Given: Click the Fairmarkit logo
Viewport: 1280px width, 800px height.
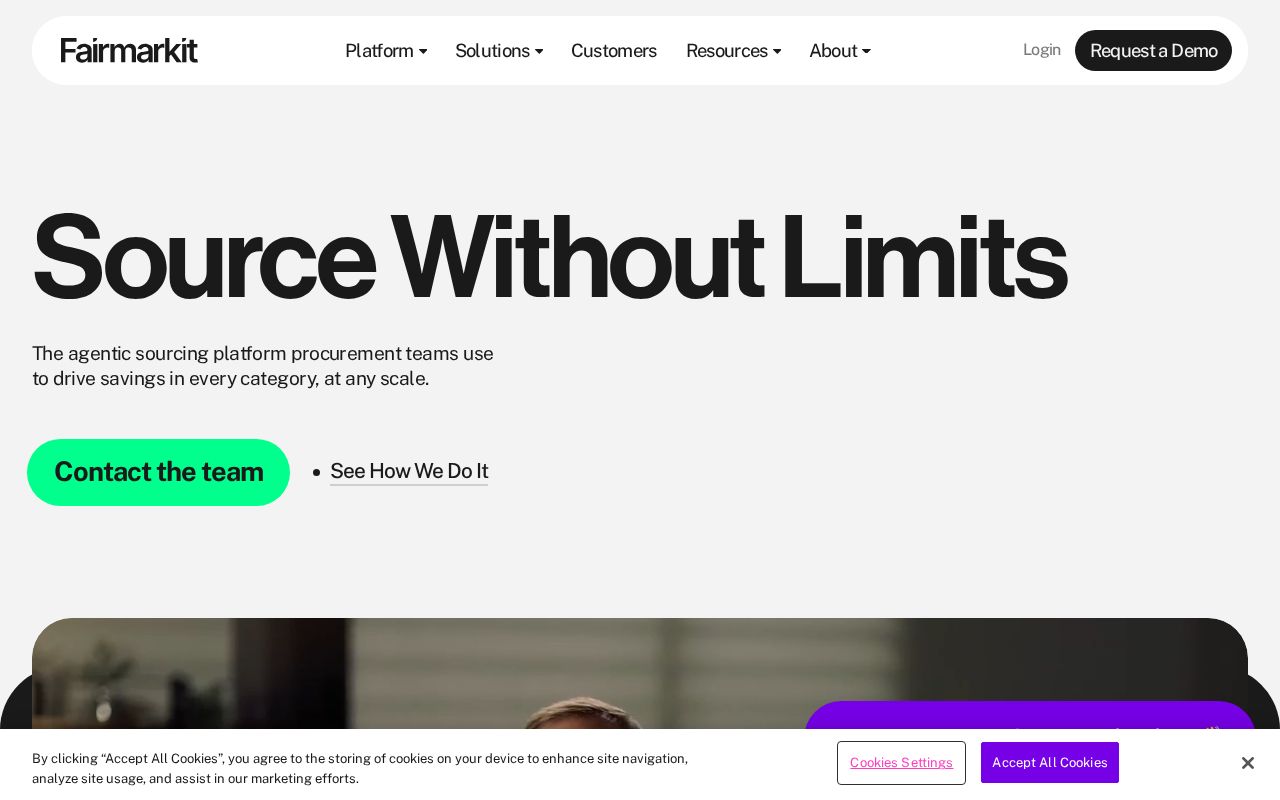Looking at the screenshot, I should click(129, 50).
